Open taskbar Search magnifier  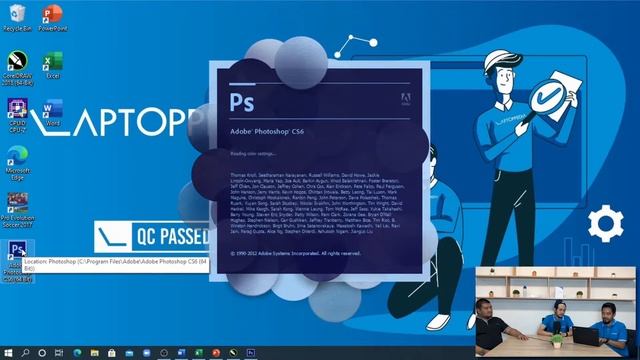click(x=25, y=353)
